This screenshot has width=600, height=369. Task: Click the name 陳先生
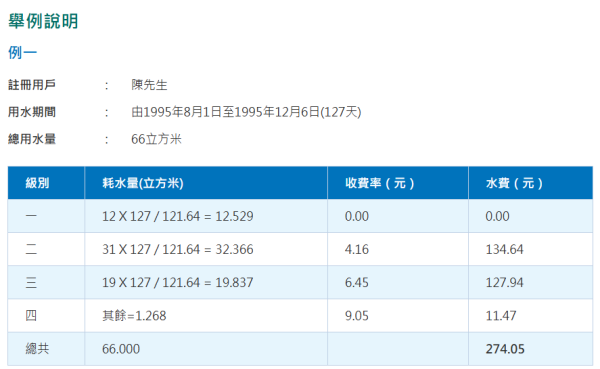pyautogui.click(x=149, y=85)
